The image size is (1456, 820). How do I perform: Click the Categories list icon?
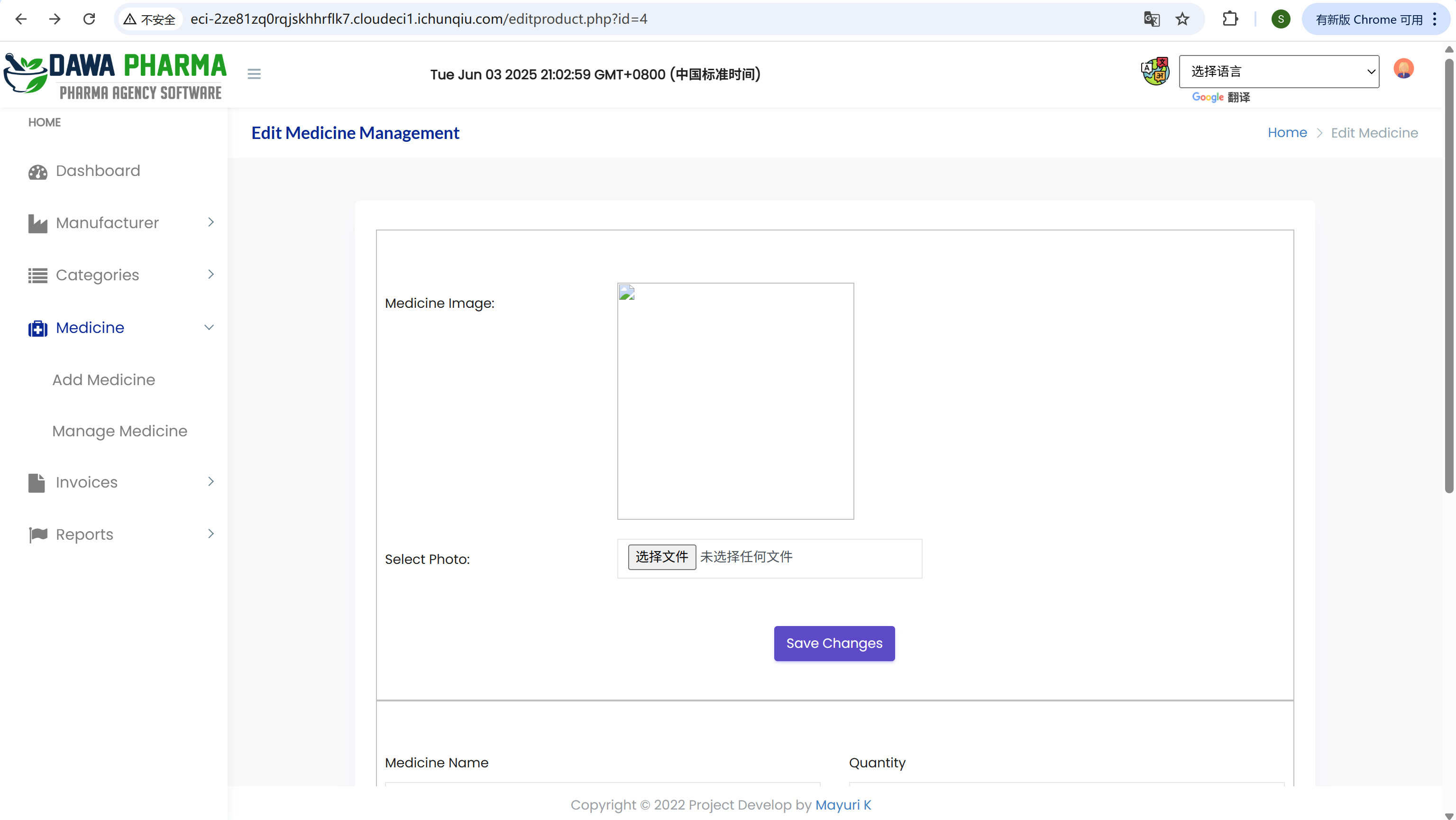[x=38, y=276]
